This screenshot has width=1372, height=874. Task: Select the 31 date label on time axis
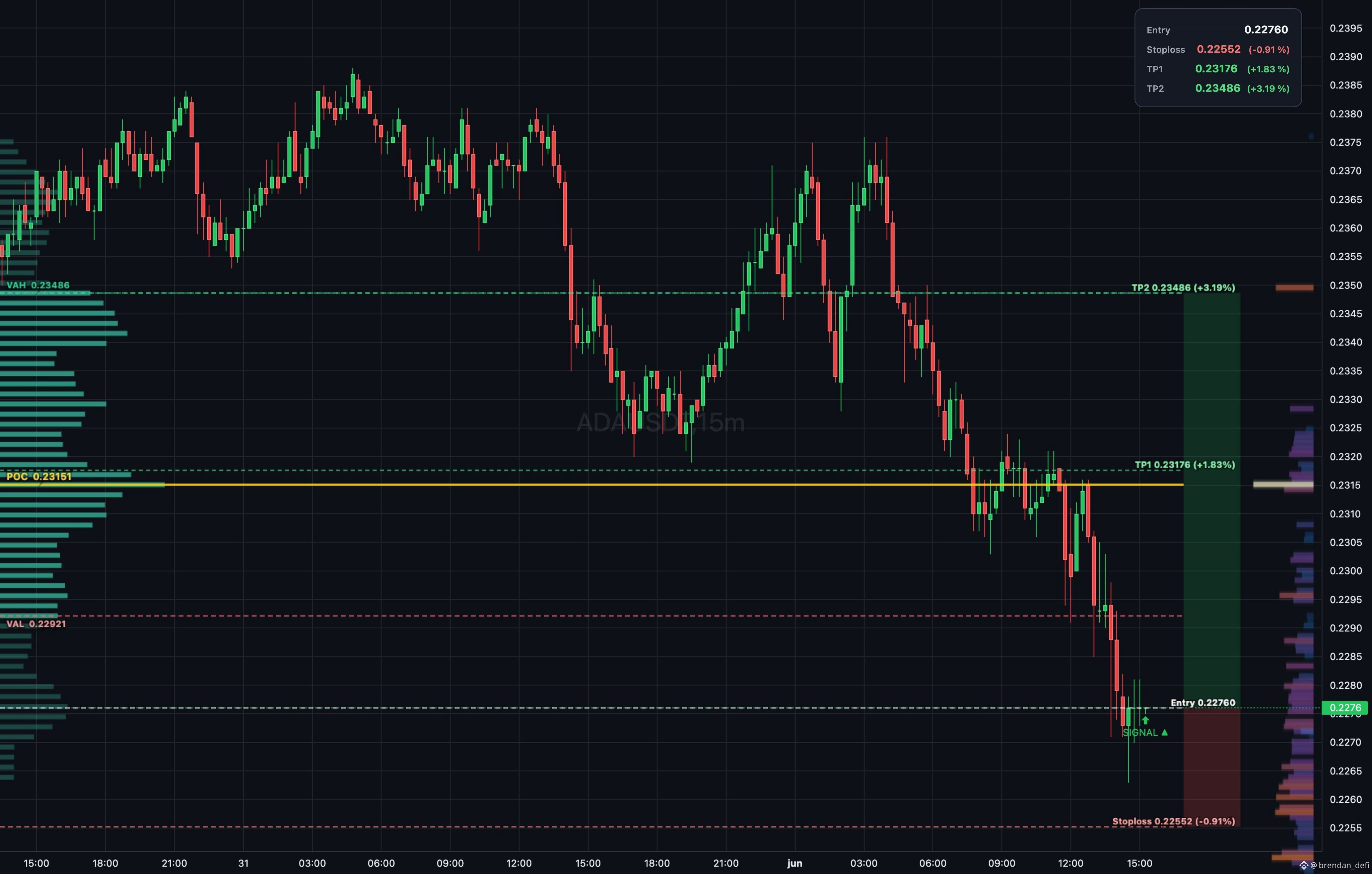tap(243, 863)
